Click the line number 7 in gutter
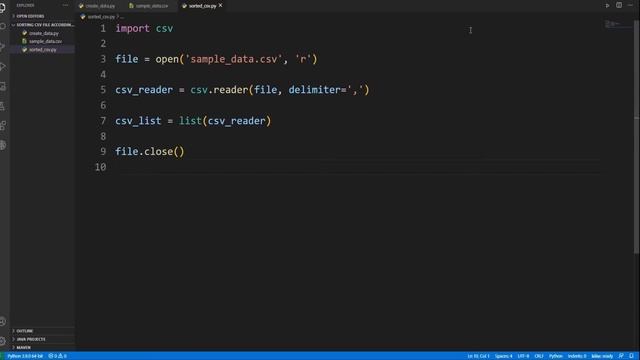 click(x=103, y=121)
